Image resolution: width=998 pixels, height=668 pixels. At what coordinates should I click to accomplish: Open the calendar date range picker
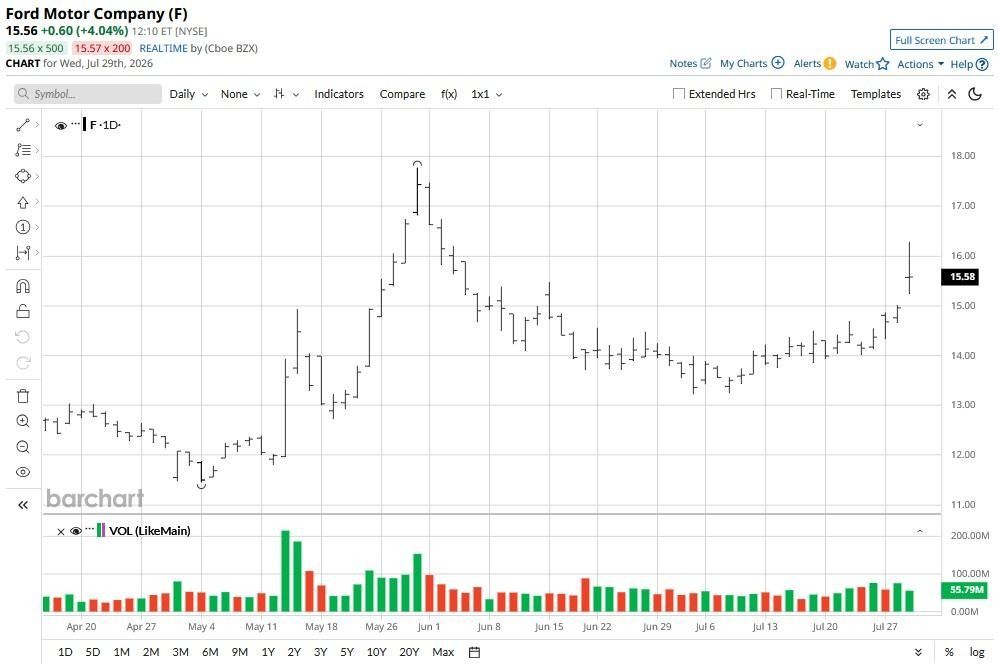click(x=474, y=652)
